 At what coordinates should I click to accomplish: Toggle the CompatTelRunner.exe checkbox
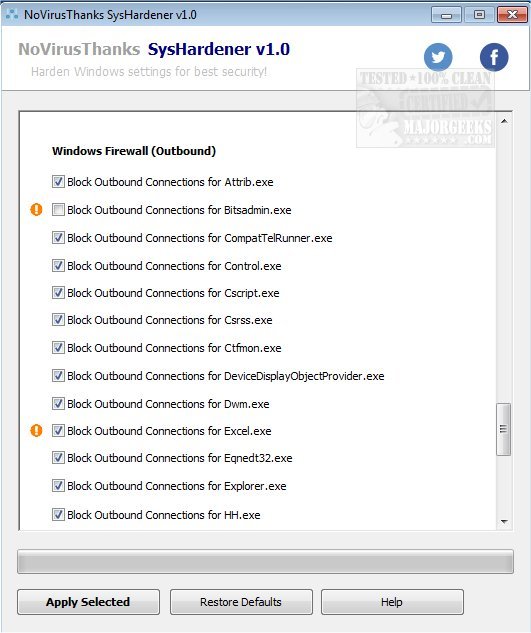58,237
